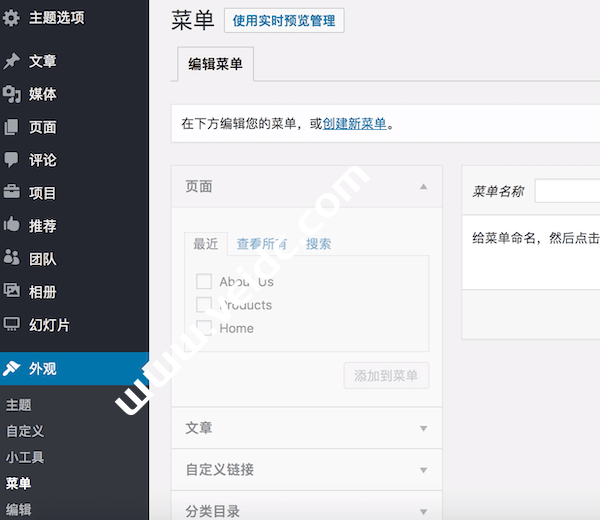Click into the 菜单名称 input field
This screenshot has height=520, width=600.
(x=567, y=191)
